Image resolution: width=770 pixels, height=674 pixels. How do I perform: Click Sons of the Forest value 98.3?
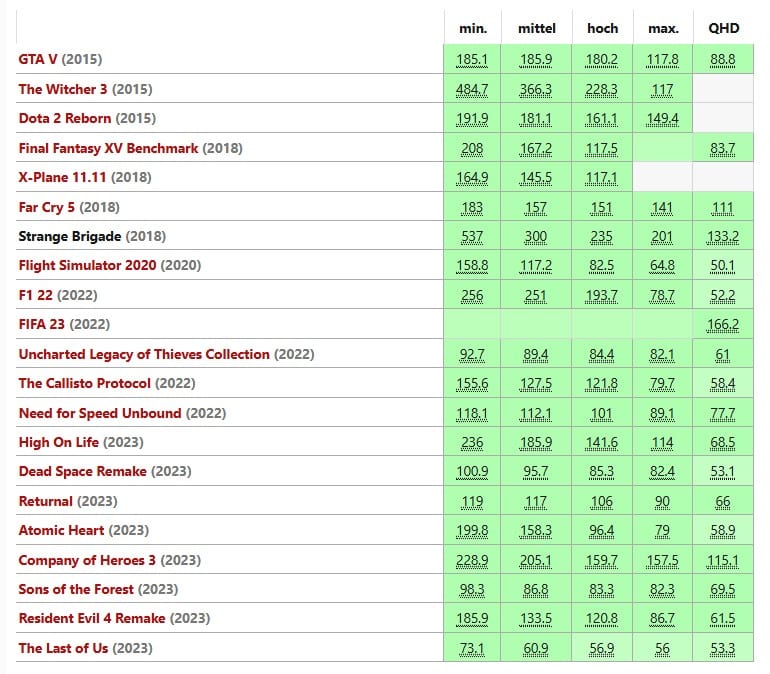(472, 590)
